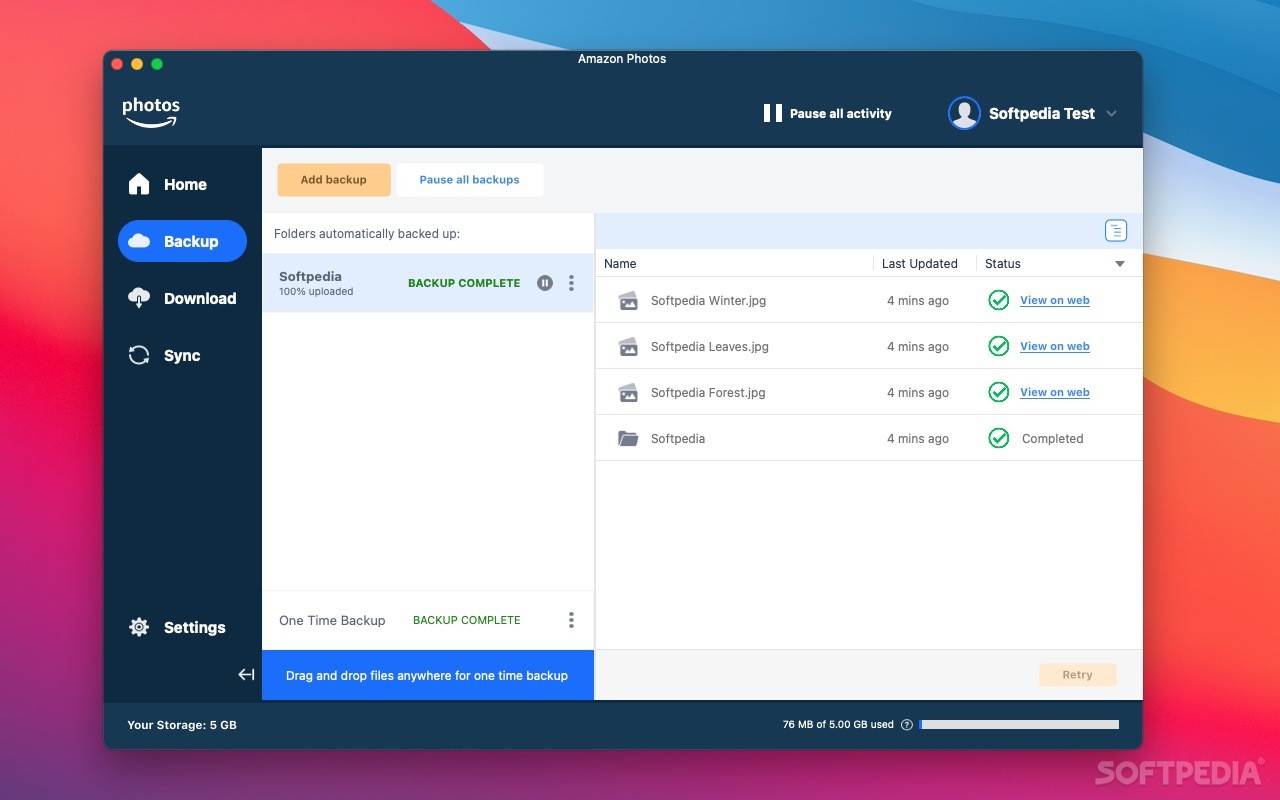Viewport: 1280px width, 800px height.
Task: Collapse the sidebar with the arrow icon
Action: pyautogui.click(x=246, y=675)
